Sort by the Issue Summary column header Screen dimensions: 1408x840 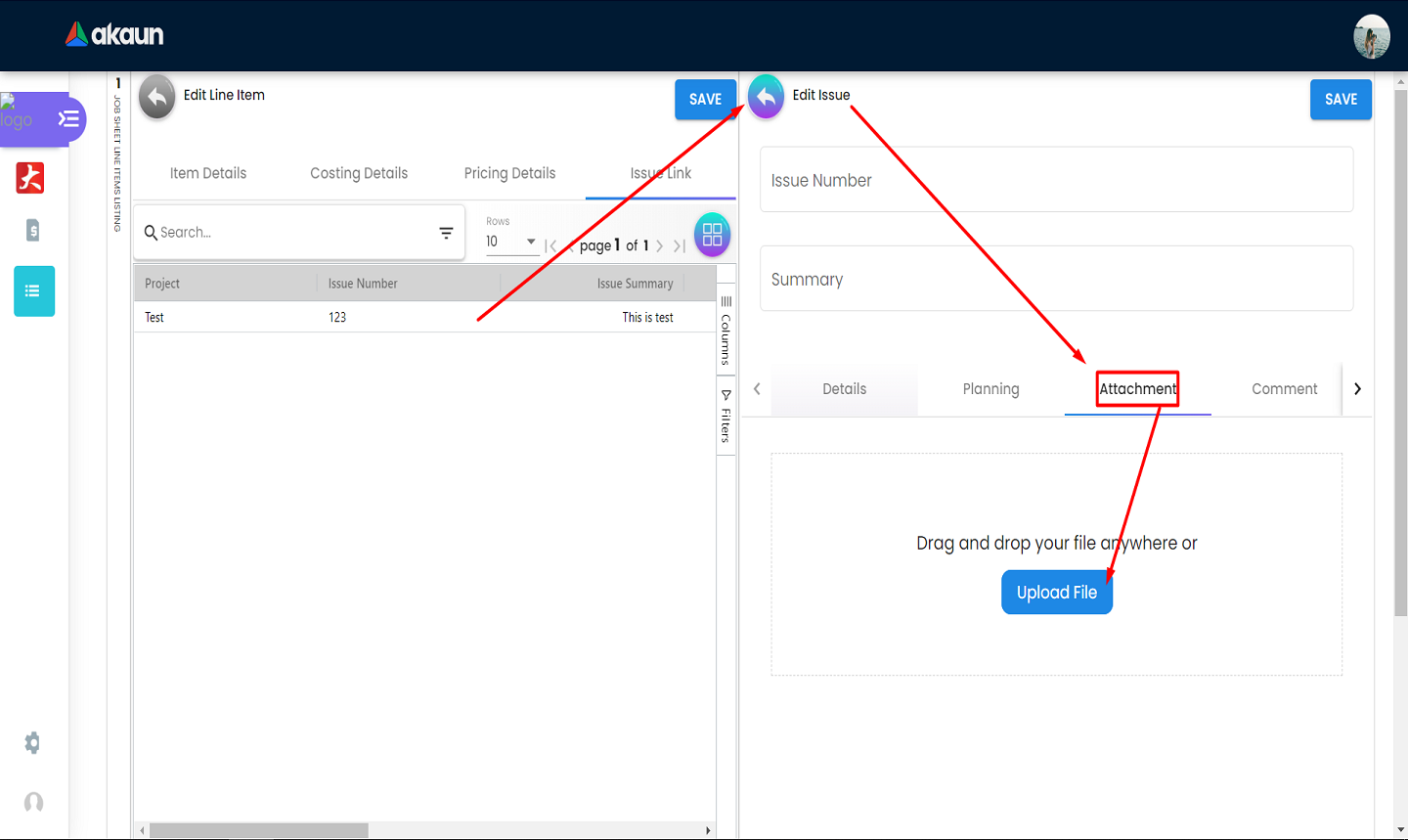pyautogui.click(x=636, y=284)
